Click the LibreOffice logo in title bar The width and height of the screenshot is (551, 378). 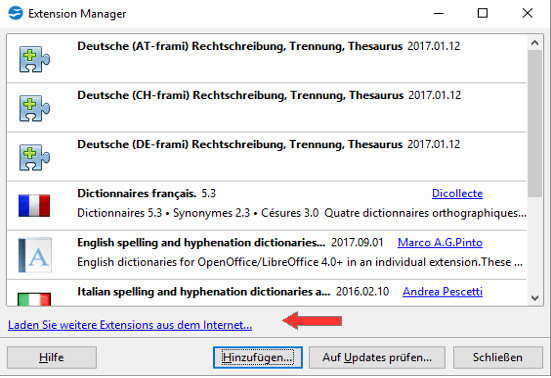pyautogui.click(x=15, y=13)
